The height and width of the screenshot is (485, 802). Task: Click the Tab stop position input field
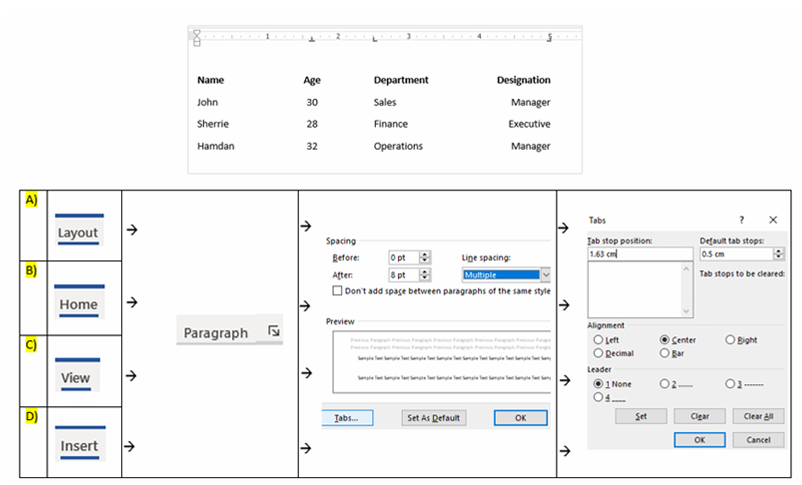tap(640, 254)
